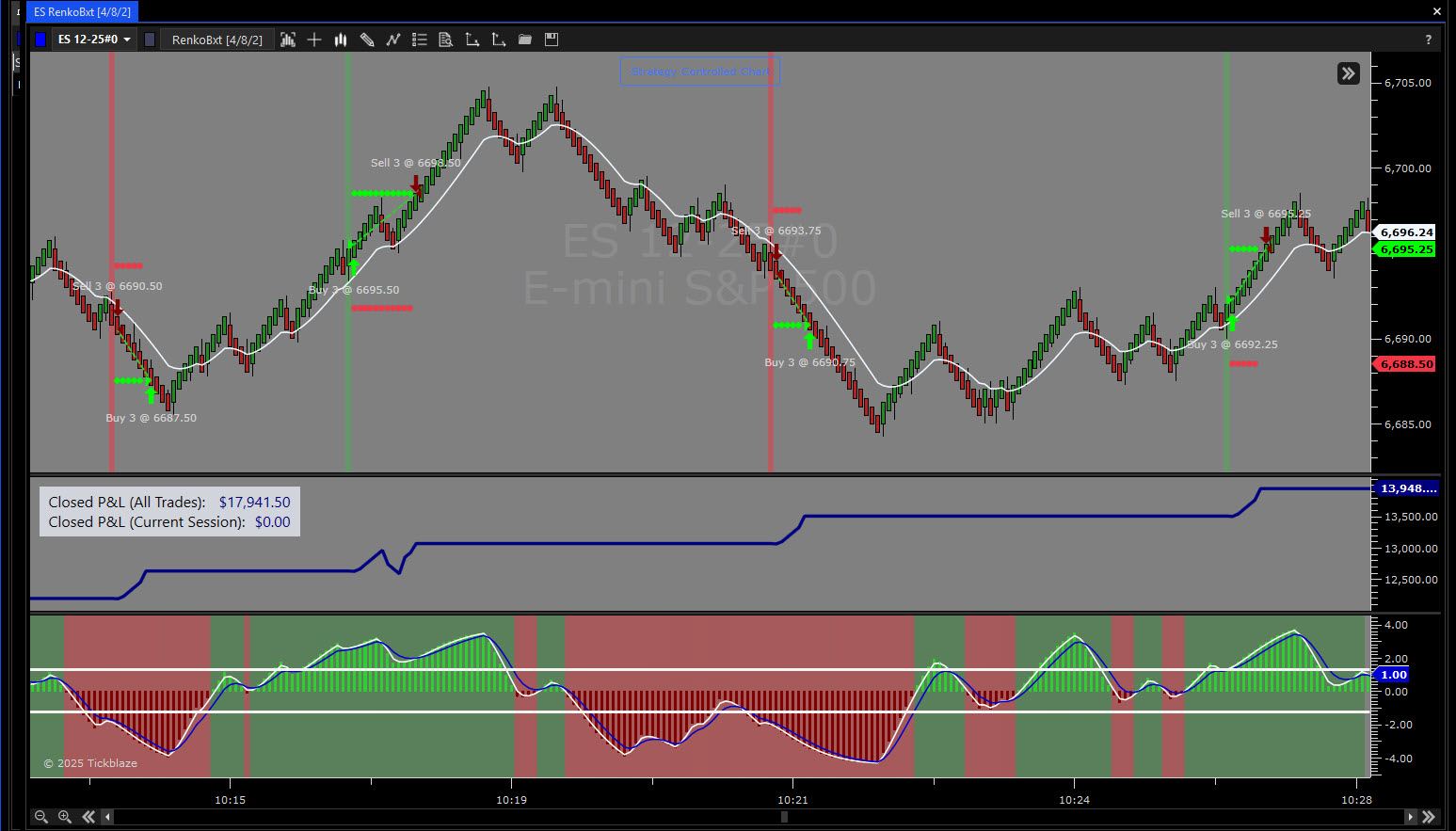Select the drawing pencil tool
1456x831 pixels.
367,40
